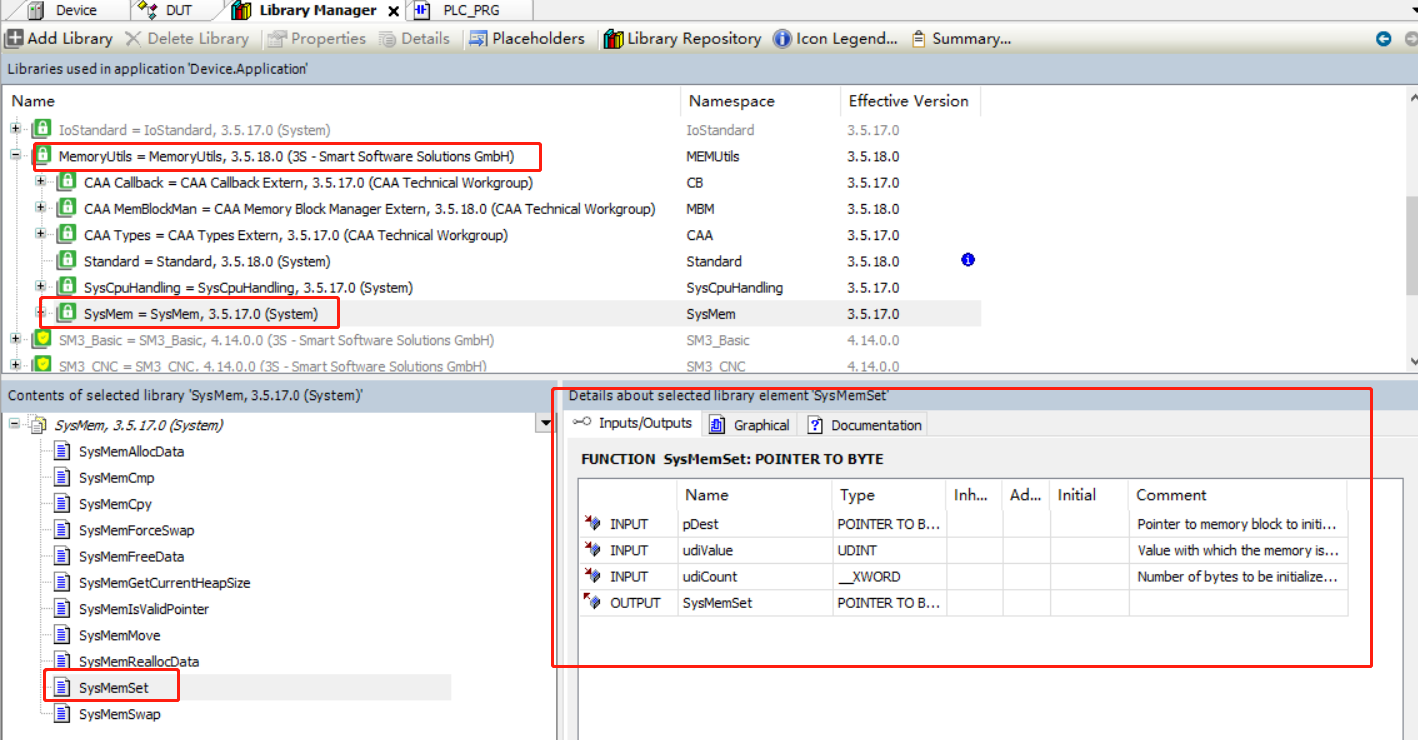Switch to the Device tab
Image resolution: width=1418 pixels, height=740 pixels.
65,10
